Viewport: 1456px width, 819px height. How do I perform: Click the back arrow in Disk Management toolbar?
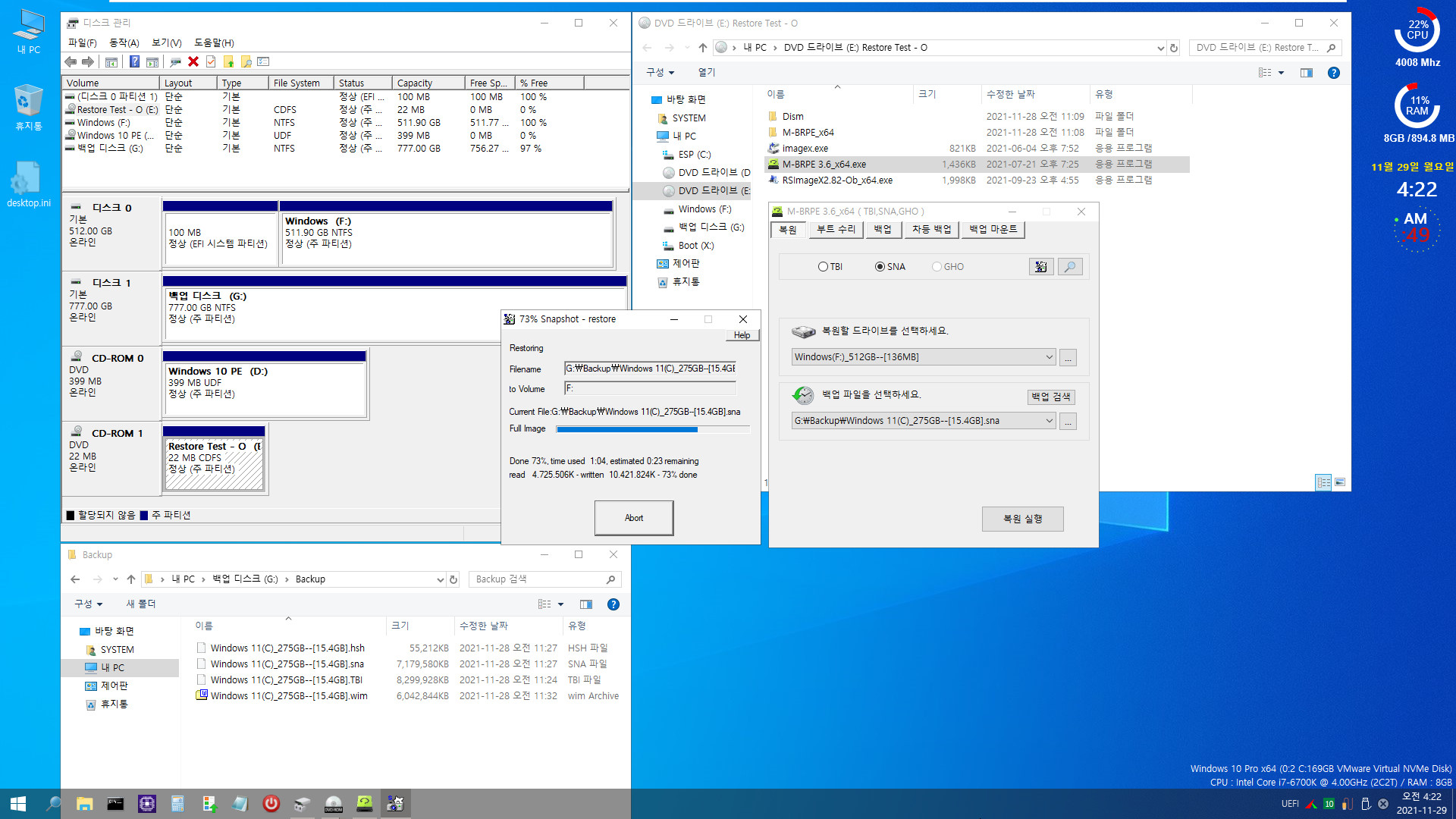71,62
